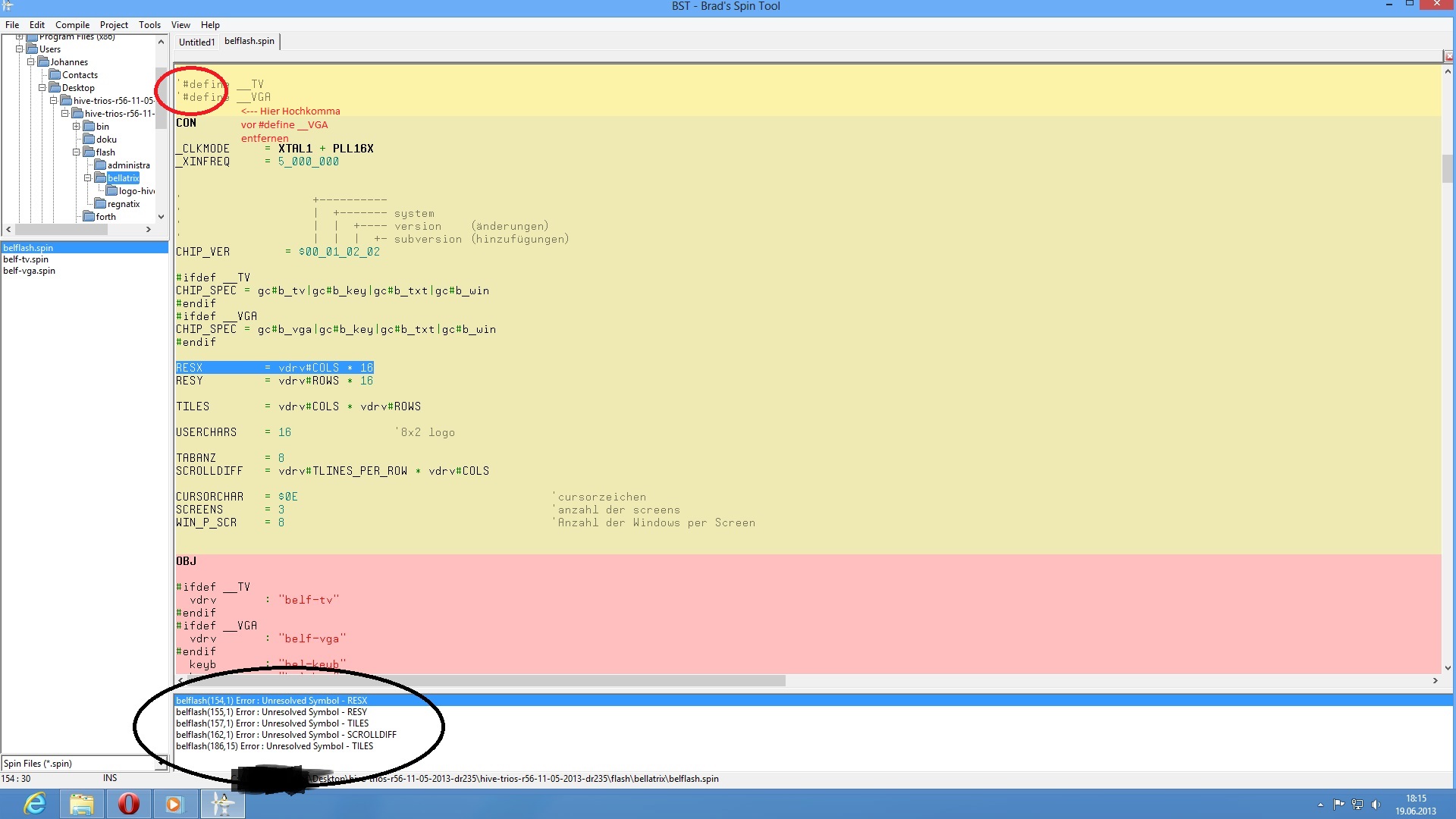Click the forth folder icon
This screenshot has height=819, width=1456.
point(89,217)
